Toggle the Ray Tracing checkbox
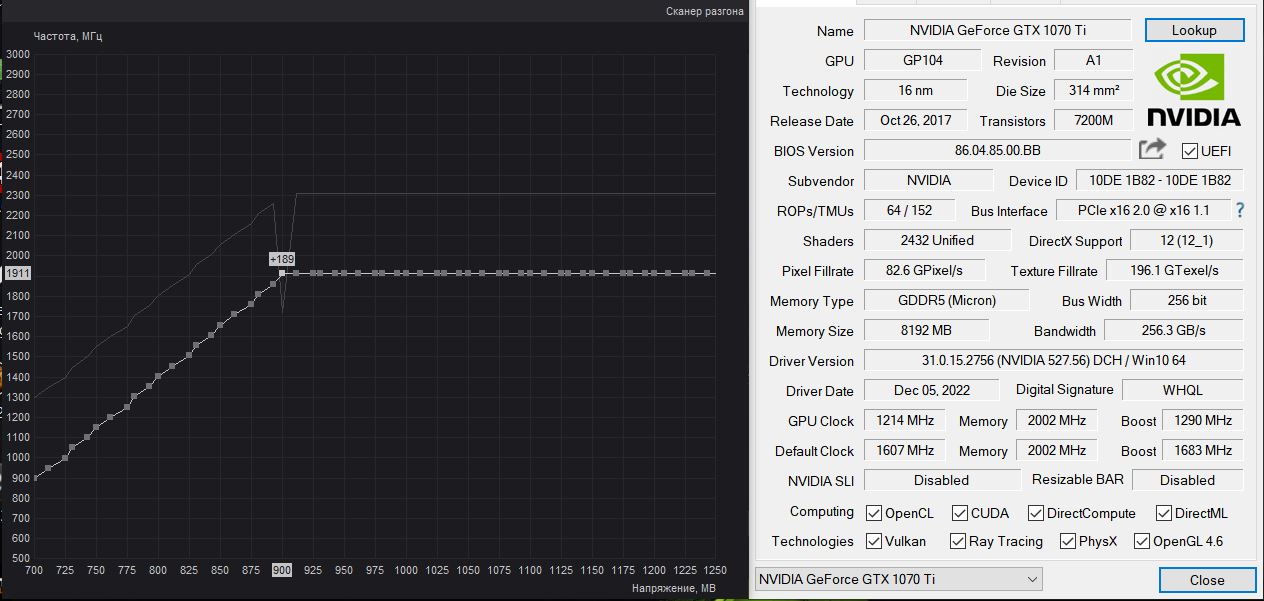 coord(958,541)
